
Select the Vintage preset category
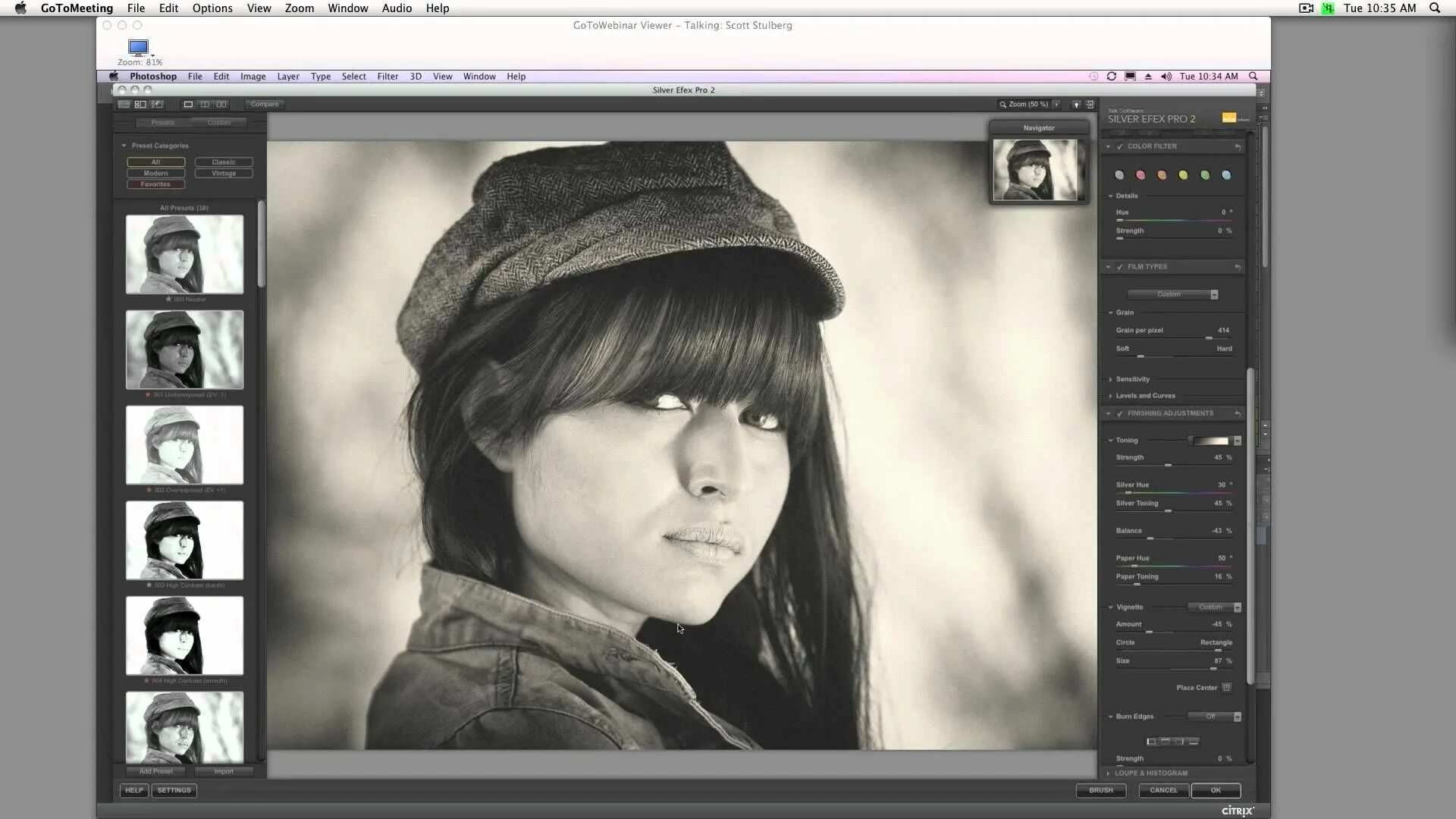click(x=224, y=174)
